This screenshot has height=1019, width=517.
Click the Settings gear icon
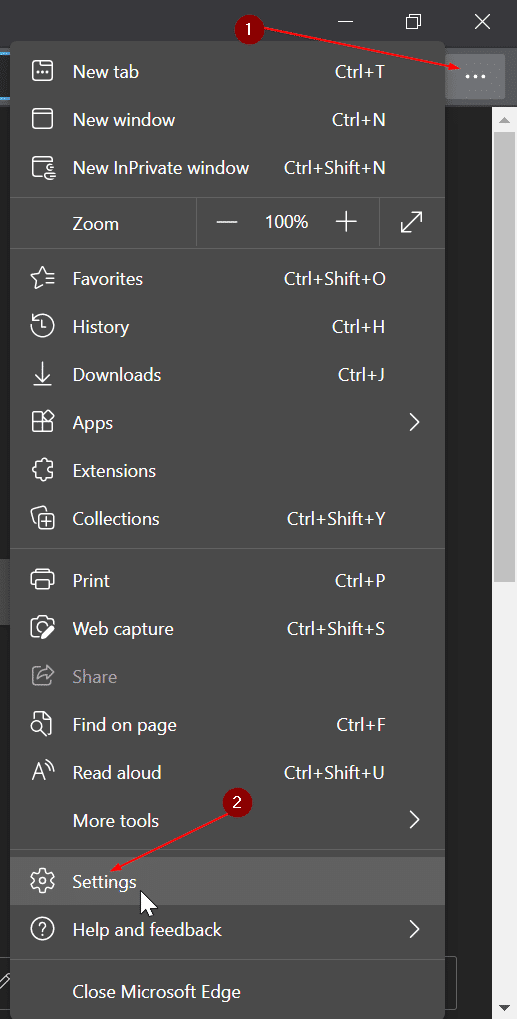pos(43,881)
